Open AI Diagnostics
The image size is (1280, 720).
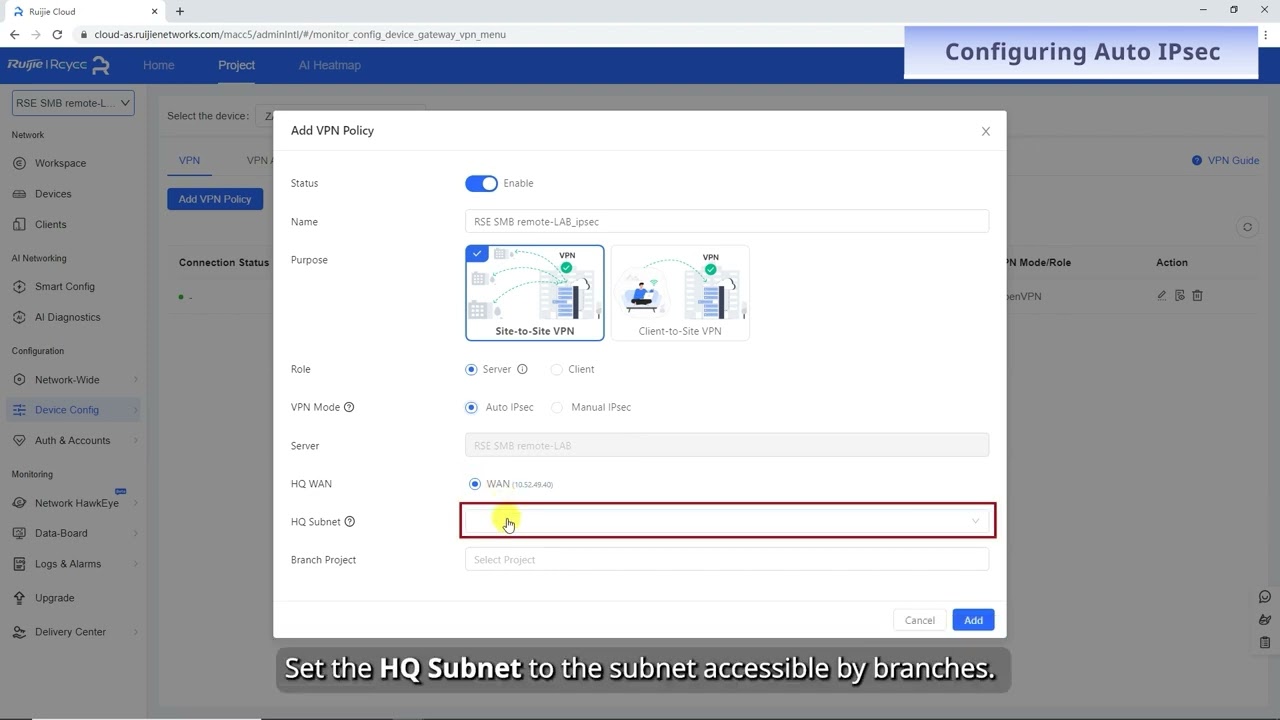tap(67, 317)
